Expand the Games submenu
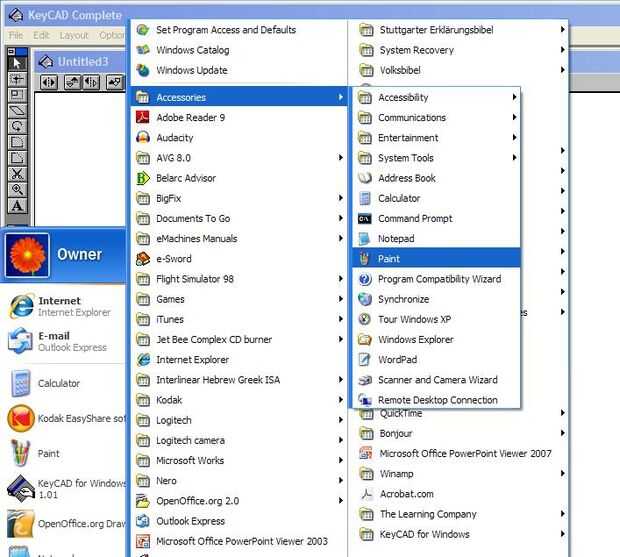The image size is (620, 557). click(239, 299)
